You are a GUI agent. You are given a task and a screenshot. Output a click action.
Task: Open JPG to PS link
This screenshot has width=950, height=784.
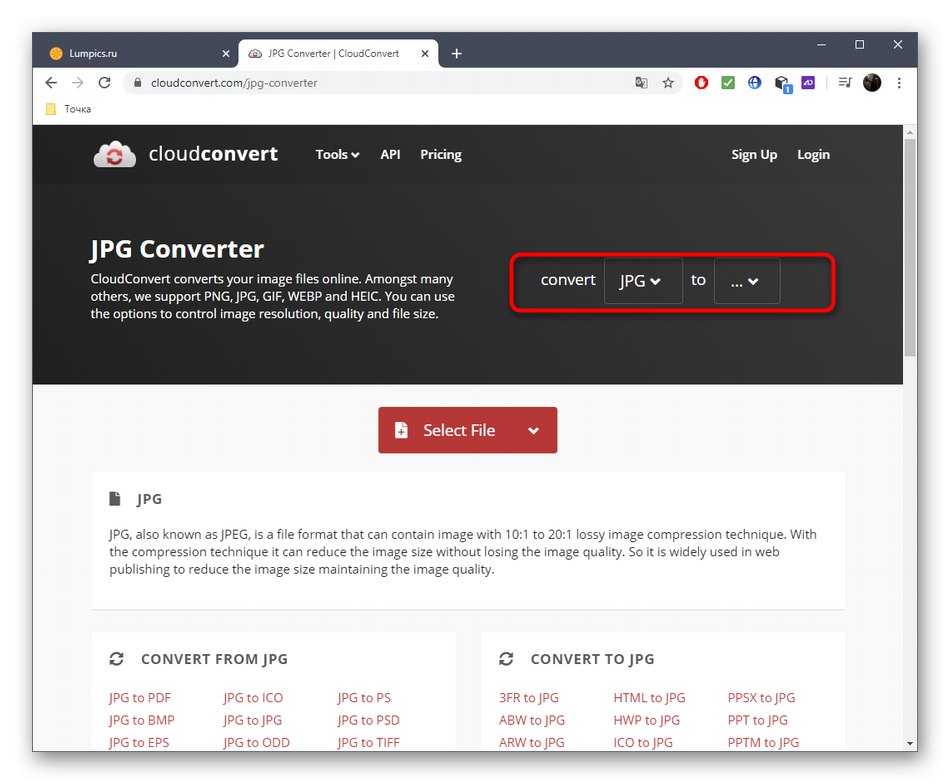click(x=364, y=698)
